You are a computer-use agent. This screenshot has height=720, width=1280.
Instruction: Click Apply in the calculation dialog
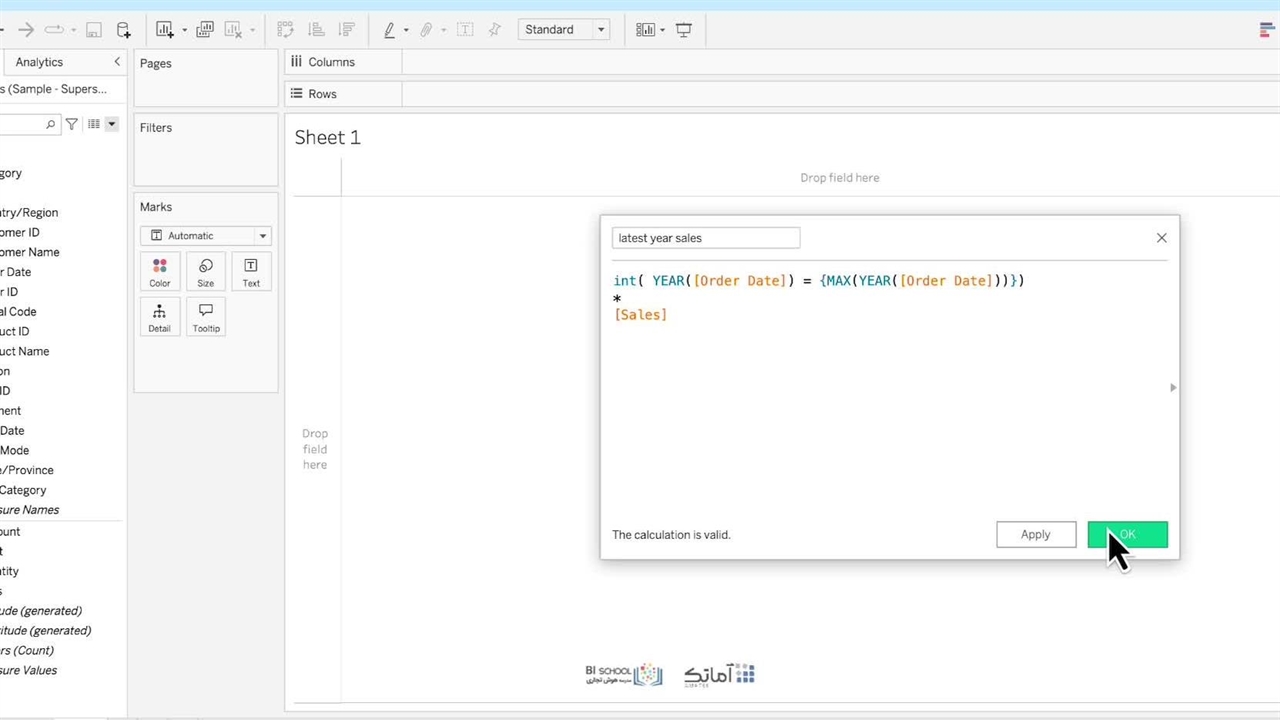click(x=1035, y=535)
